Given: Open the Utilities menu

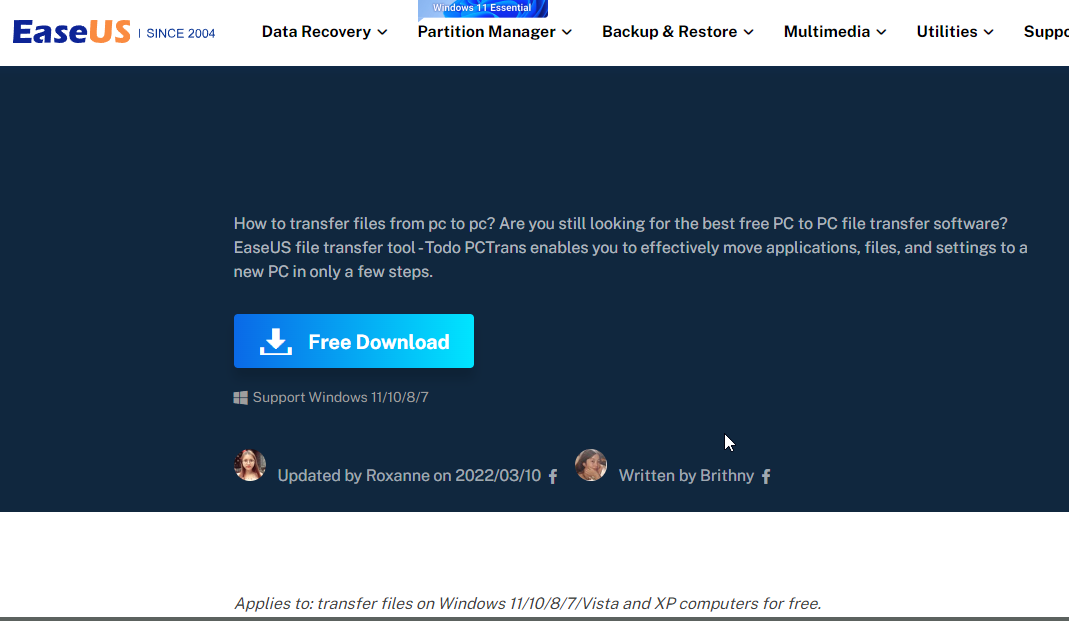Looking at the screenshot, I should pos(955,32).
